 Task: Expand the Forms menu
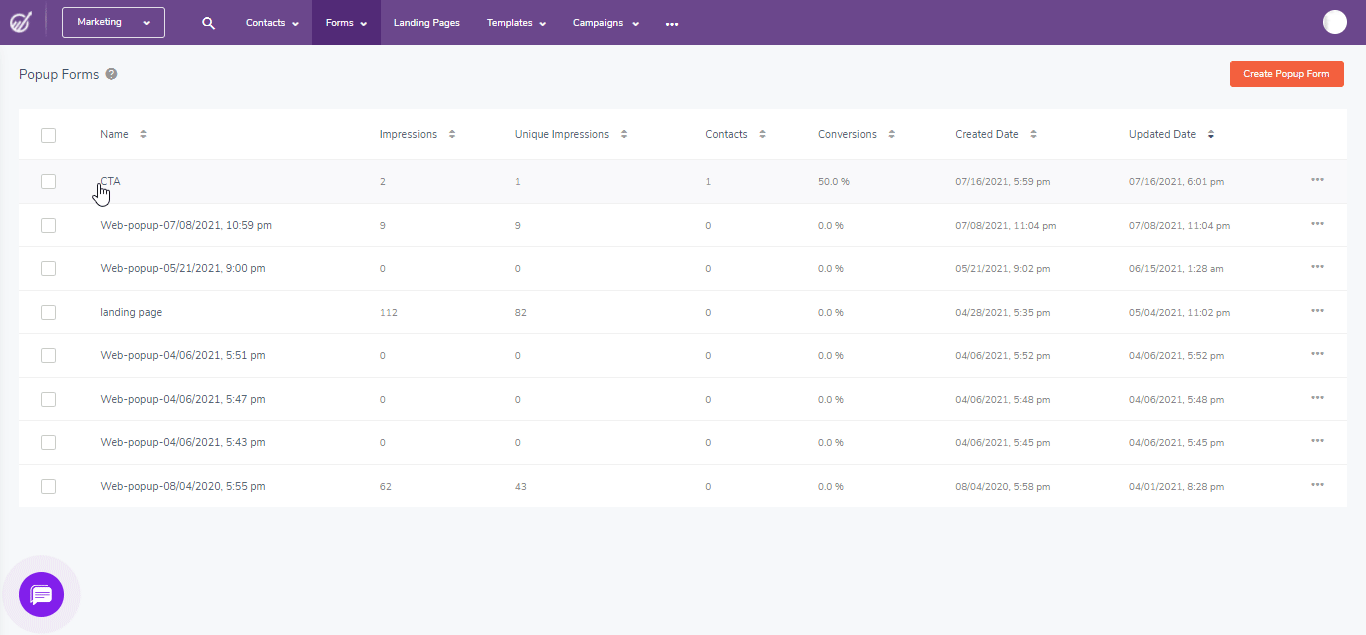click(346, 23)
